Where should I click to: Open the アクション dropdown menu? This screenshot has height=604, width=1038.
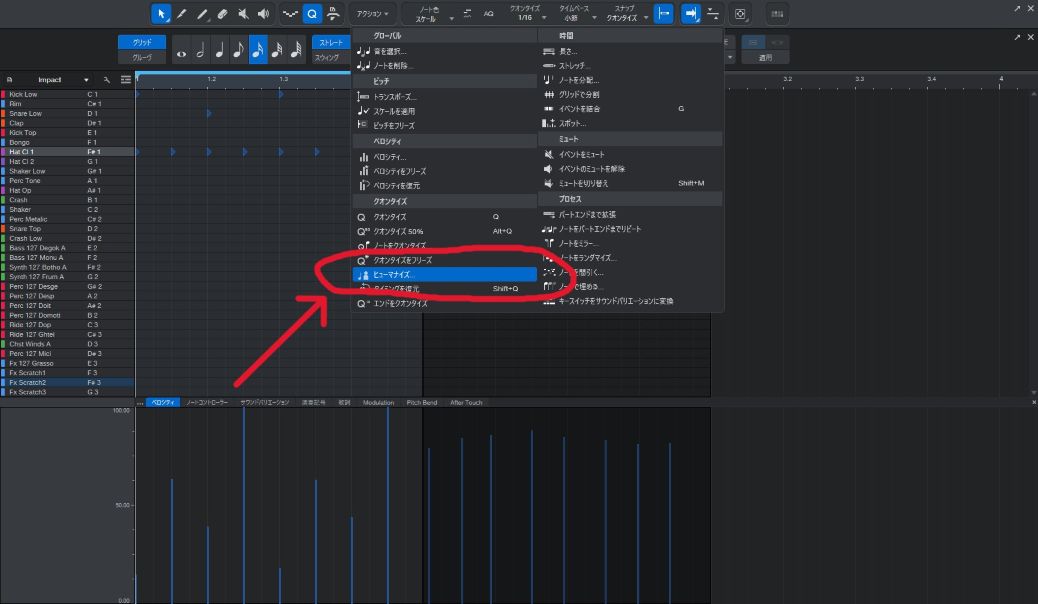[373, 14]
